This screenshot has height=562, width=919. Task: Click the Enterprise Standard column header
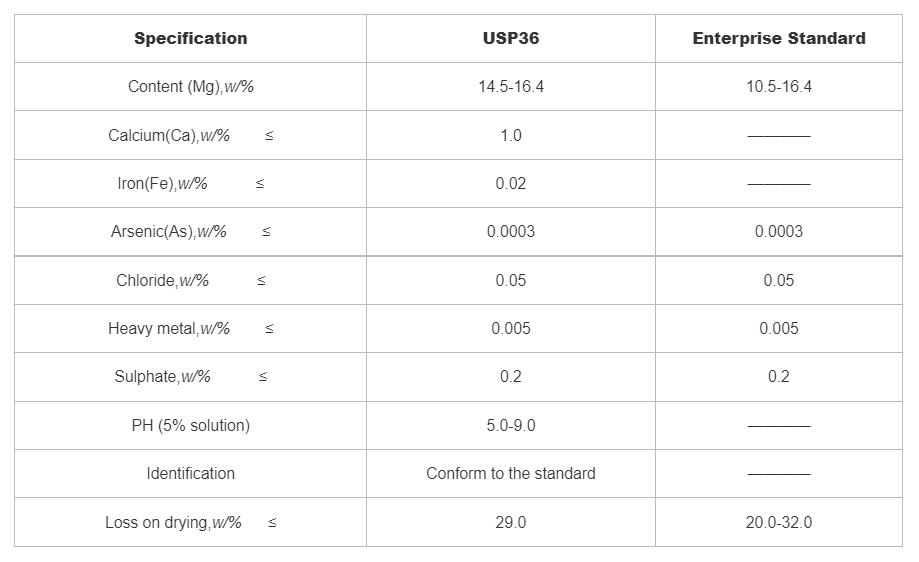tap(778, 39)
